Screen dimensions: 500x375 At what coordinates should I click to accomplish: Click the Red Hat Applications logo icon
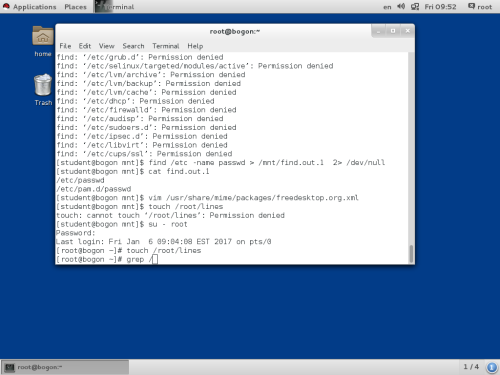coord(6,6)
